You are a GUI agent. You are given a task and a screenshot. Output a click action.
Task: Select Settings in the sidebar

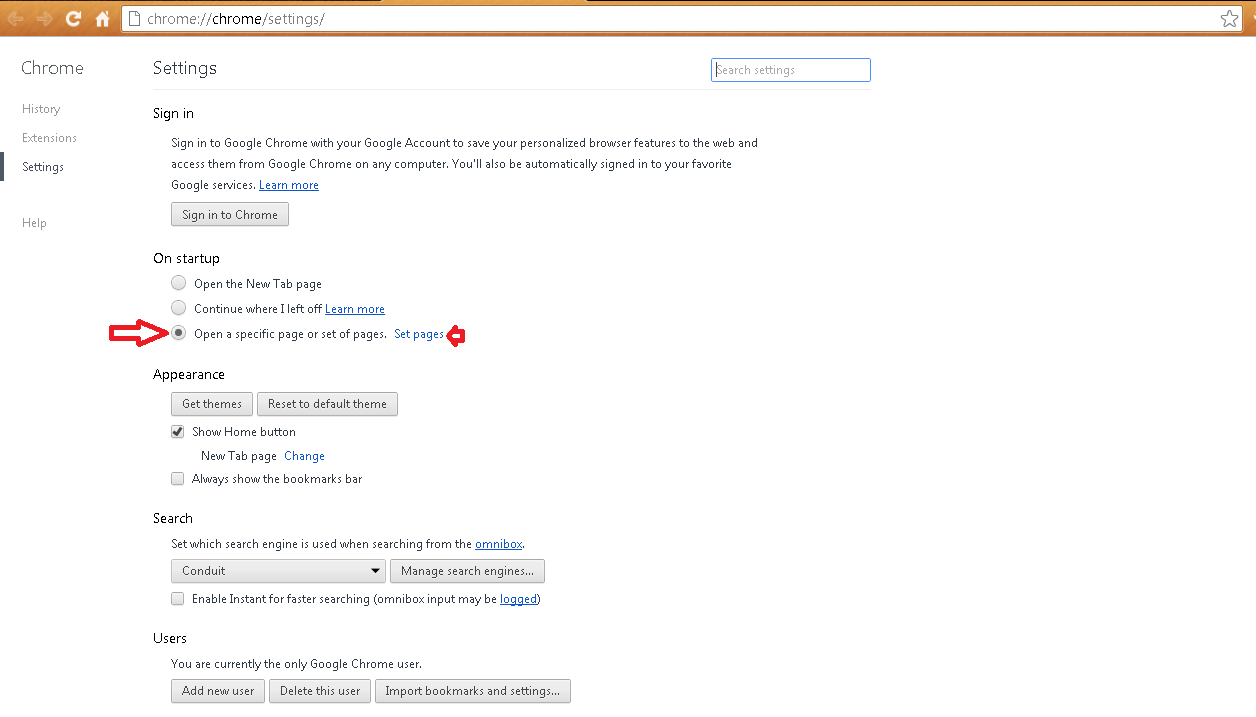tap(43, 167)
